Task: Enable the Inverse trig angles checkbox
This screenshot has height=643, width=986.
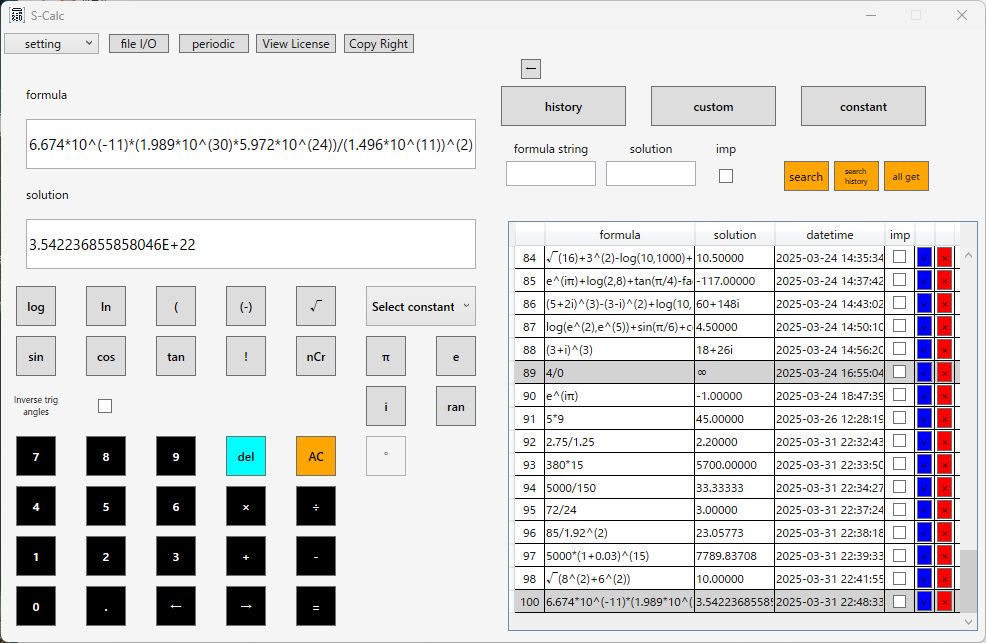Action: click(x=105, y=406)
